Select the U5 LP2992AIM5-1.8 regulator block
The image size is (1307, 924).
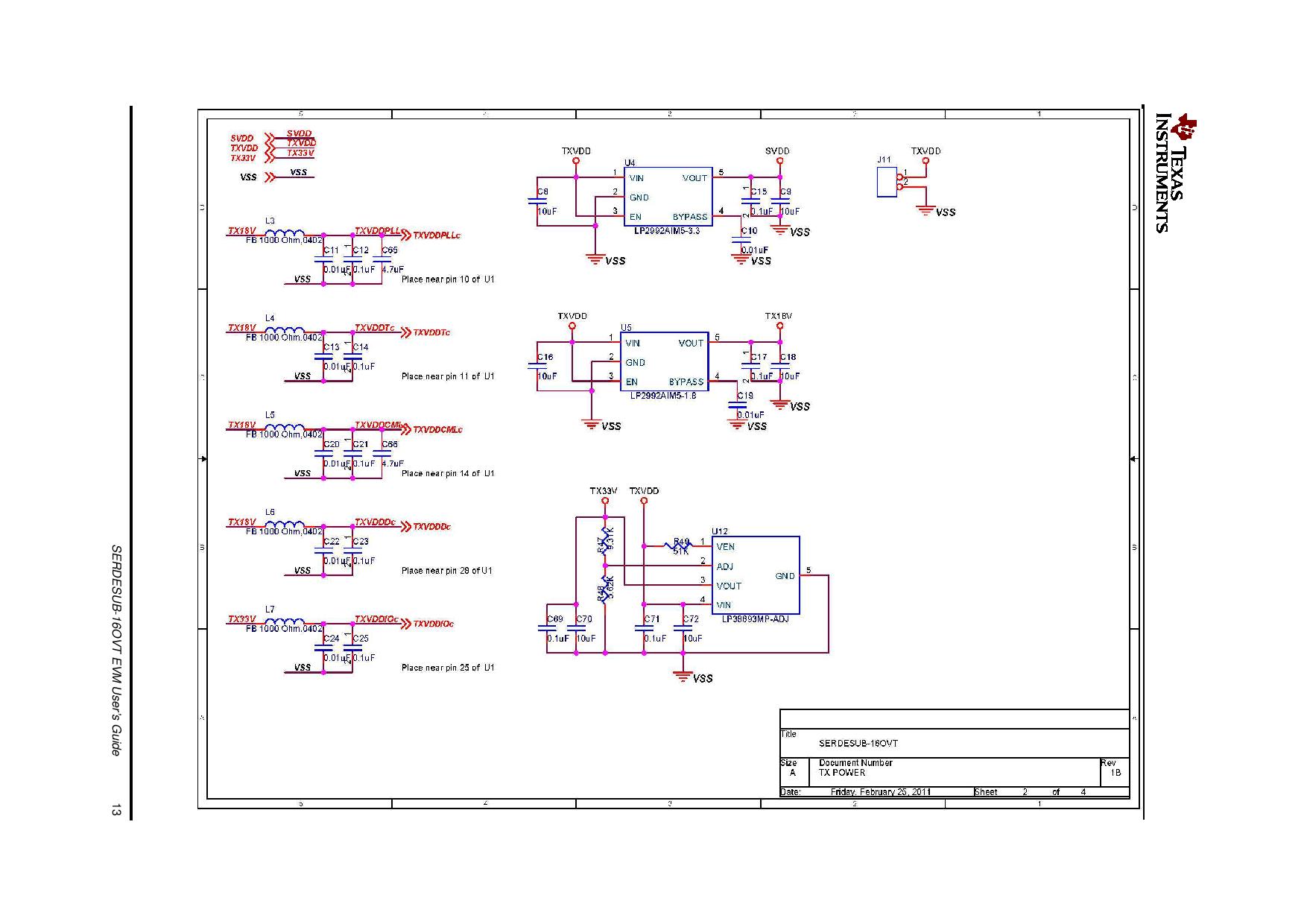[664, 362]
